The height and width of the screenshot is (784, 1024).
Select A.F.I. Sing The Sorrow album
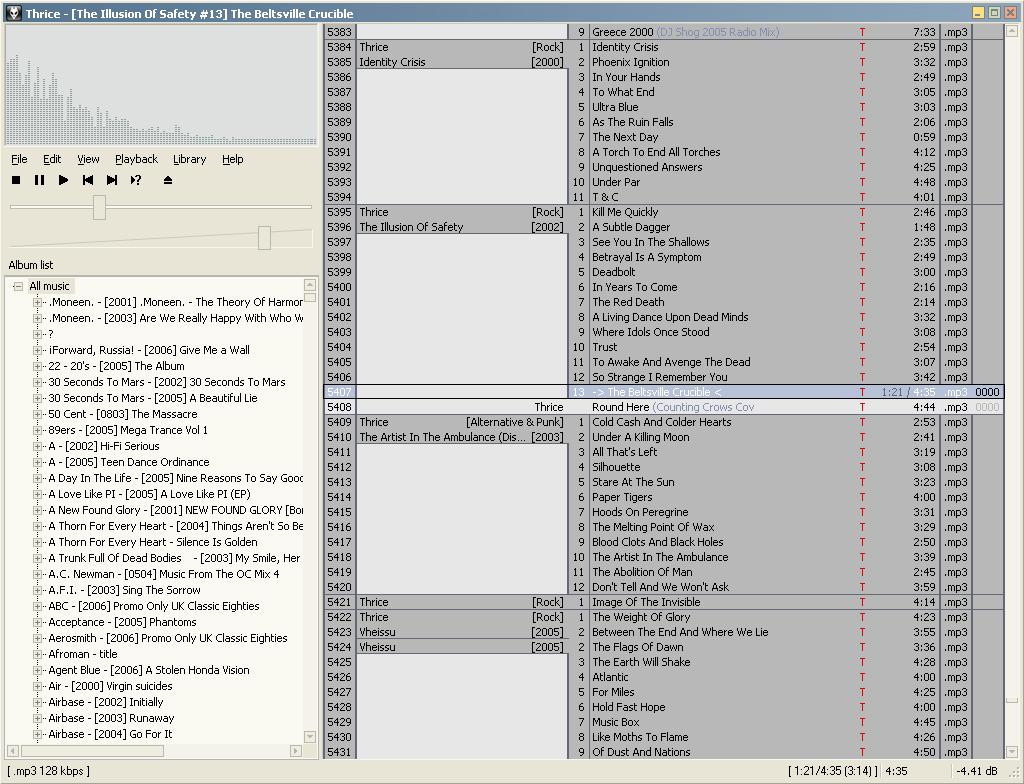(124, 590)
